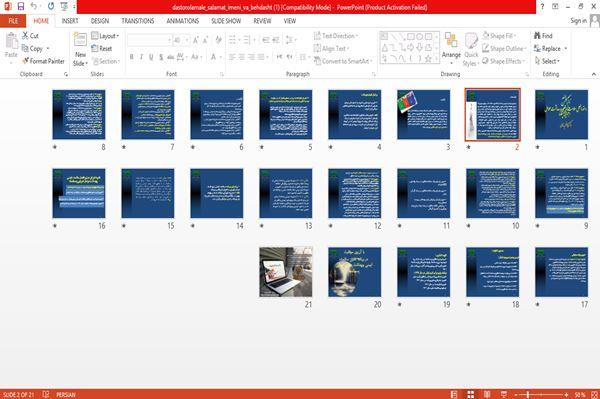
Task: Switch to the SLIDE SHOW tab
Action: pyautogui.click(x=226, y=21)
